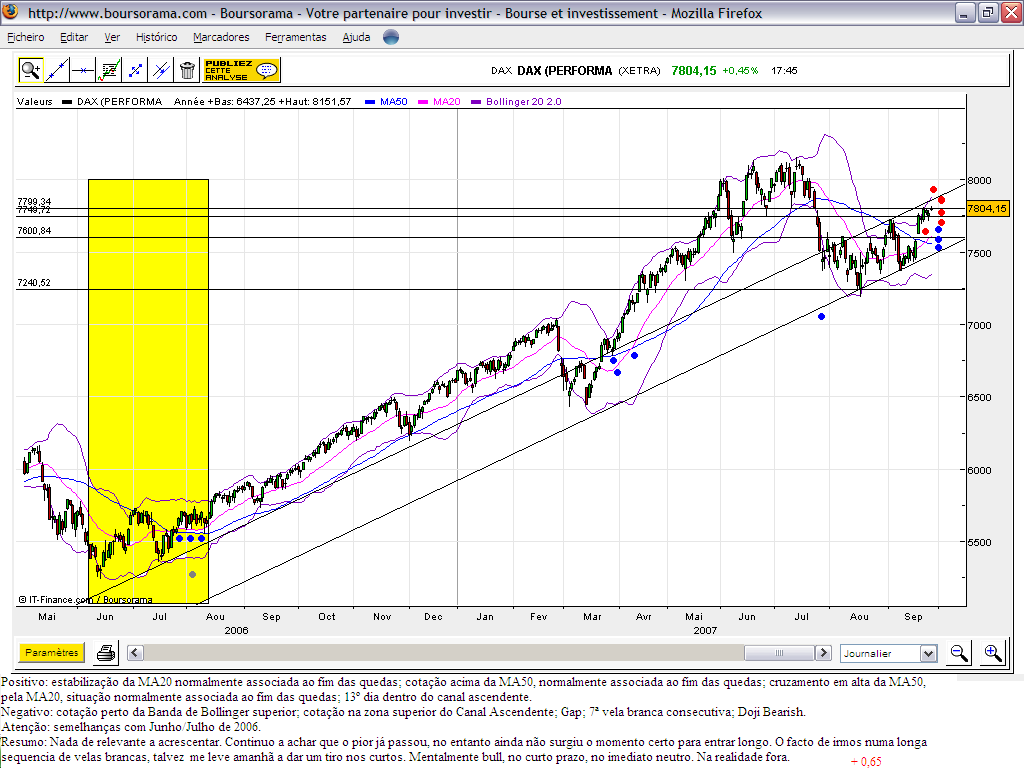Click the zoom out magnifier icon
Image resolution: width=1024 pixels, height=768 pixels.
[x=959, y=652]
